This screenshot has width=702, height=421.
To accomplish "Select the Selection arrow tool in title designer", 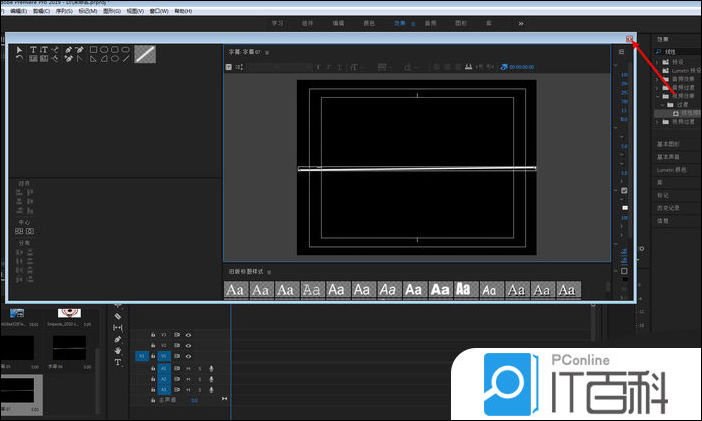I will click(x=20, y=49).
